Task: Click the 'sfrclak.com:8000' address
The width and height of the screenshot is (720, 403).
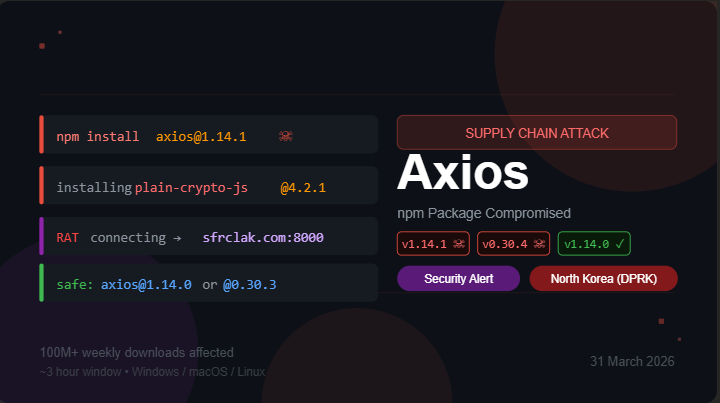Action: point(263,237)
